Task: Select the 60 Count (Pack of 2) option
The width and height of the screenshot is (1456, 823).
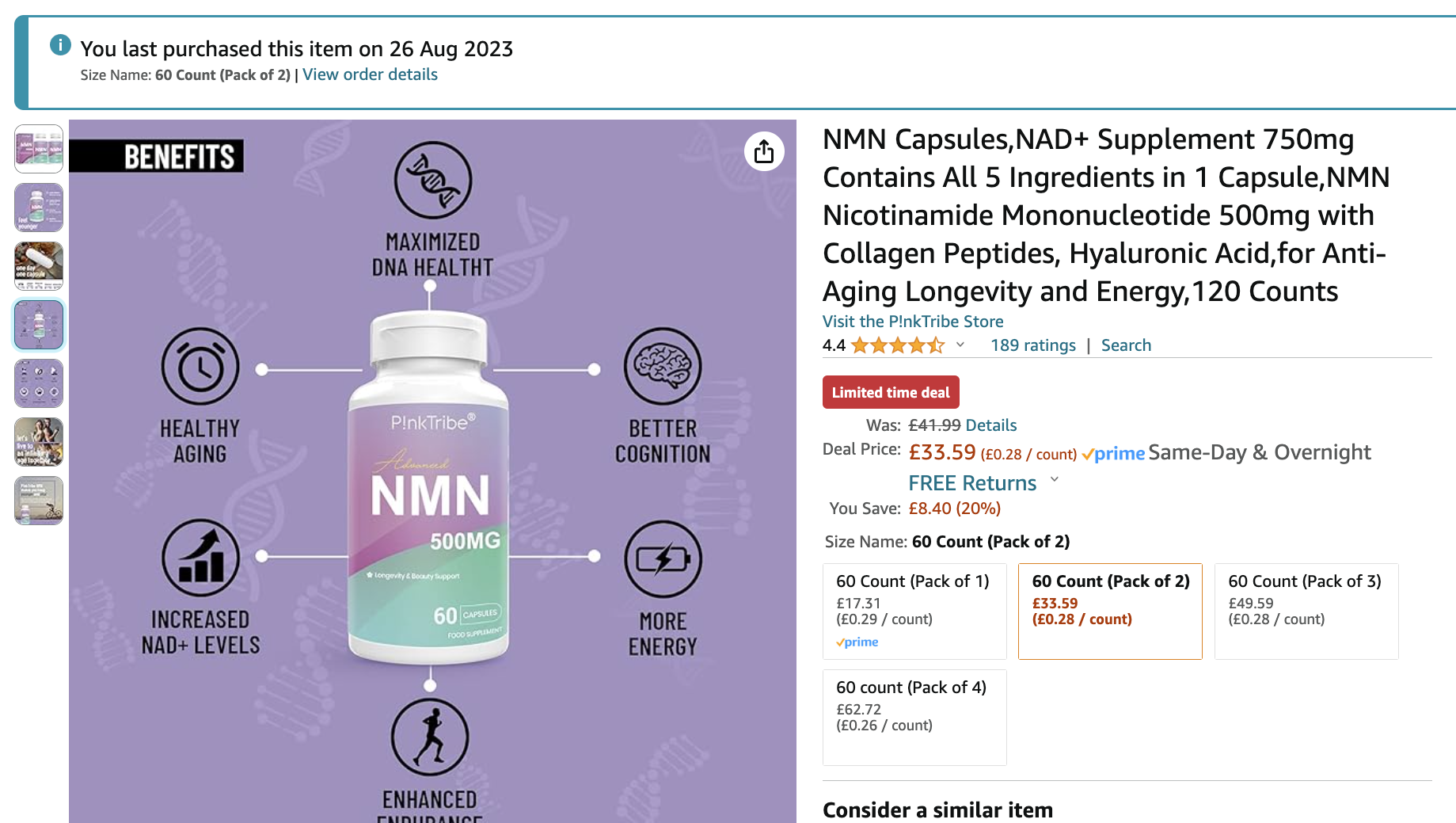Action: click(x=1109, y=611)
